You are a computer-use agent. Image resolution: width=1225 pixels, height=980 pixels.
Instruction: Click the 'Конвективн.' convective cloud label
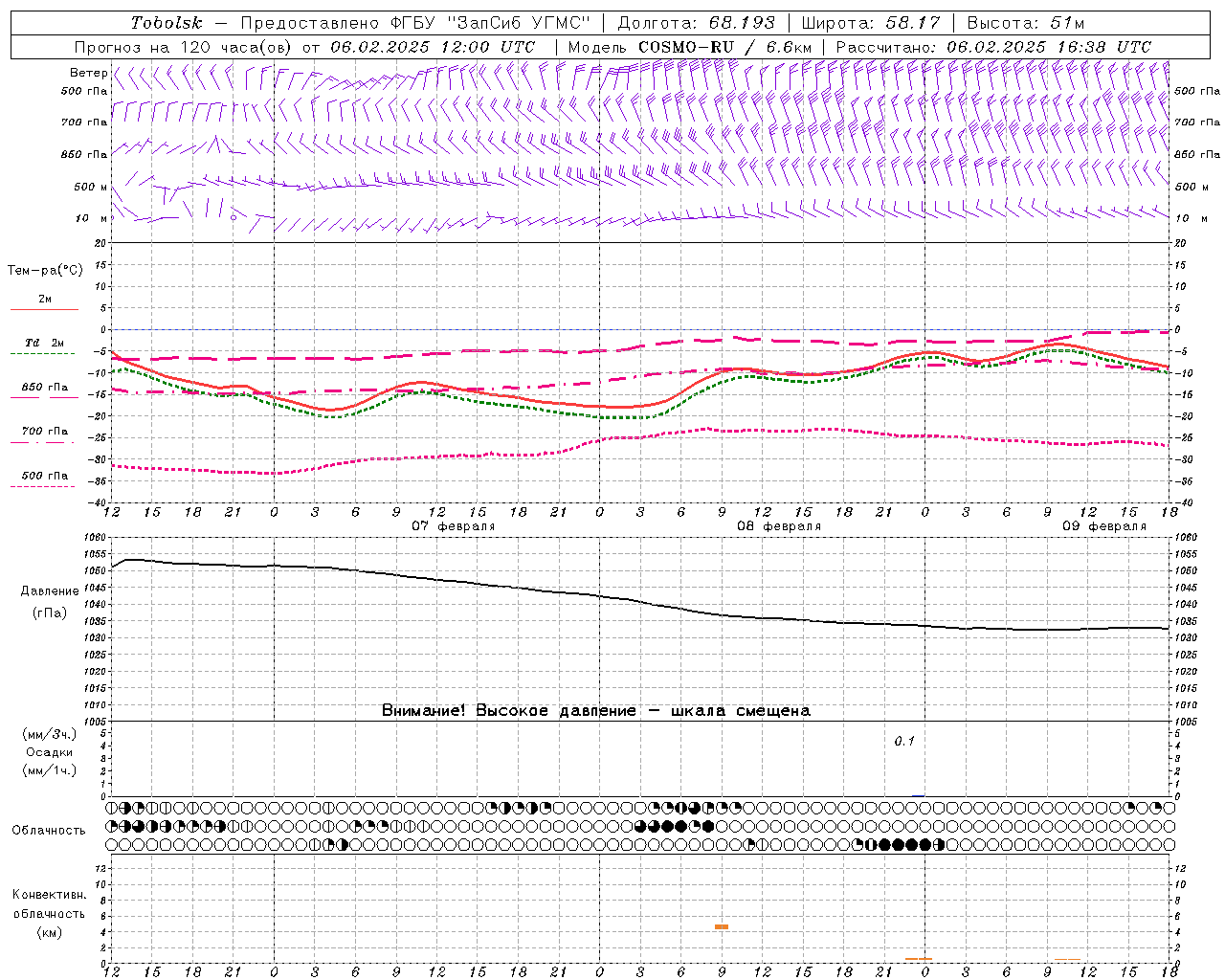[x=49, y=895]
